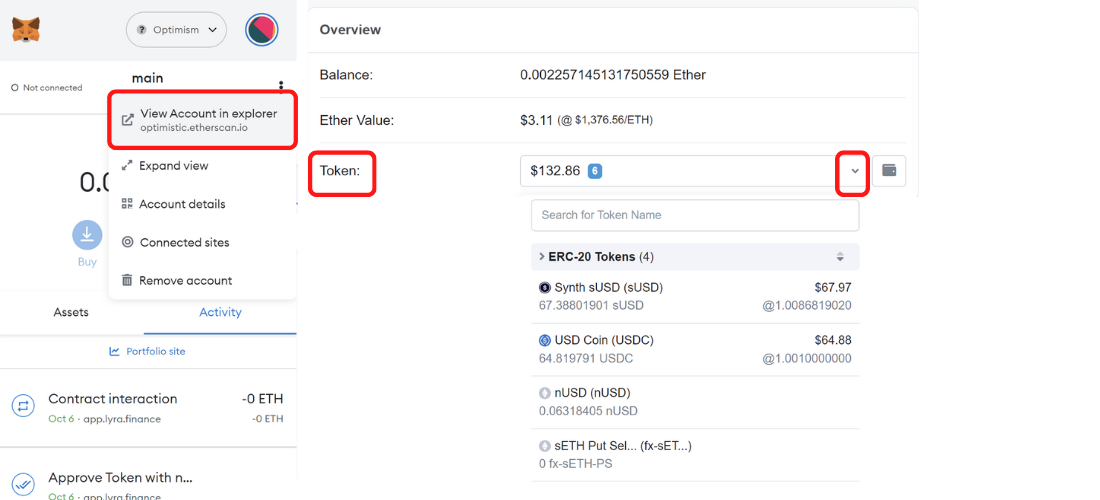
Task: Click the Contract interaction swap icon
Action: [22, 406]
